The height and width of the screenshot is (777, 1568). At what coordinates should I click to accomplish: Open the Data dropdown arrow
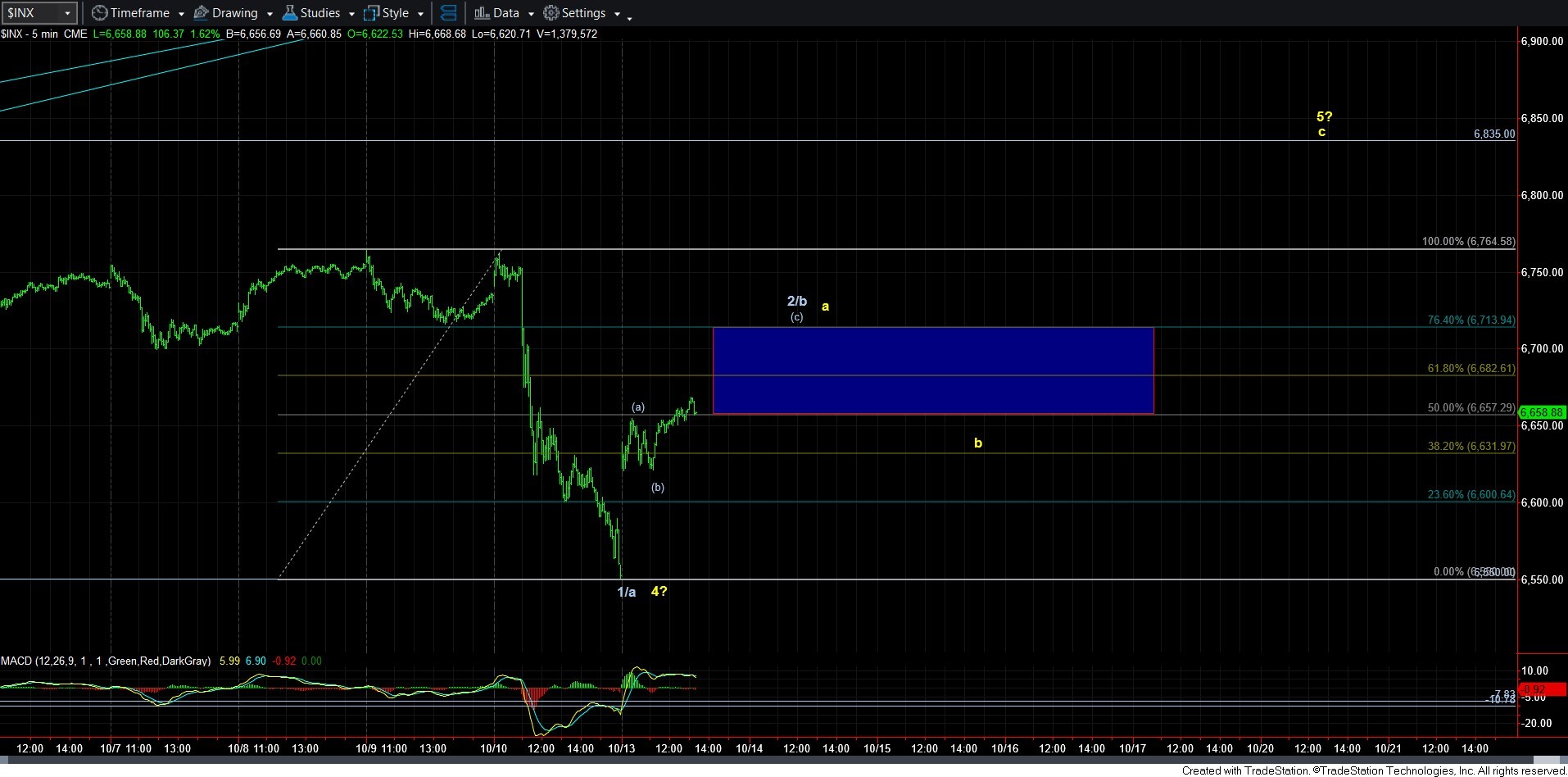(x=531, y=14)
